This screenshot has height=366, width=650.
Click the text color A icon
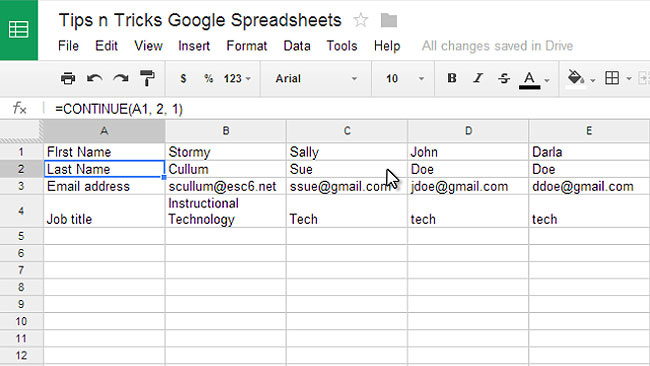click(529, 80)
